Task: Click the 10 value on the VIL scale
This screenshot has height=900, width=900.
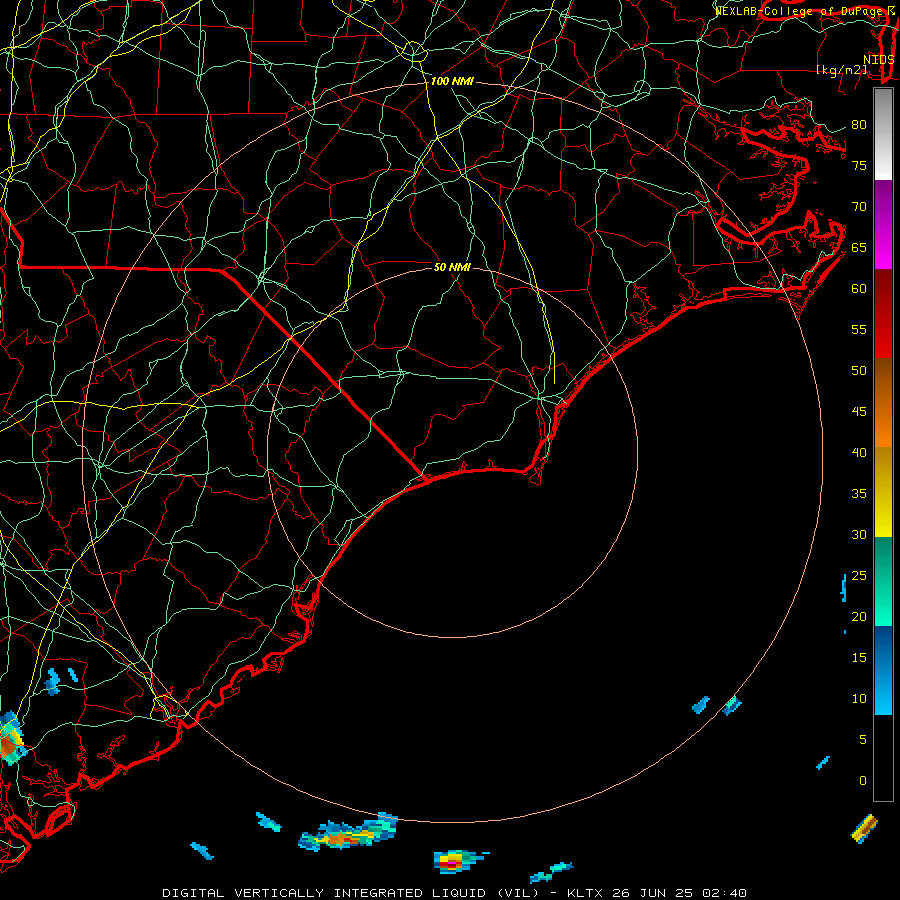Action: tap(859, 699)
